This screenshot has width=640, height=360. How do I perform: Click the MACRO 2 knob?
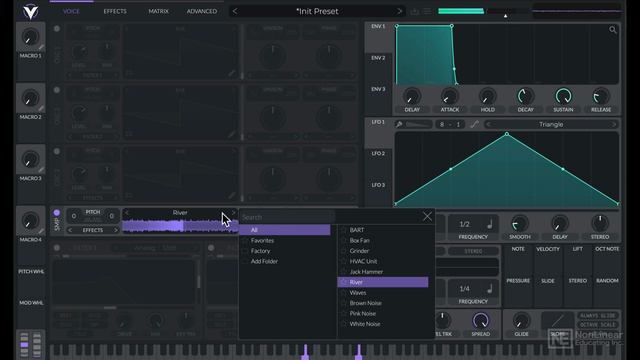30,98
